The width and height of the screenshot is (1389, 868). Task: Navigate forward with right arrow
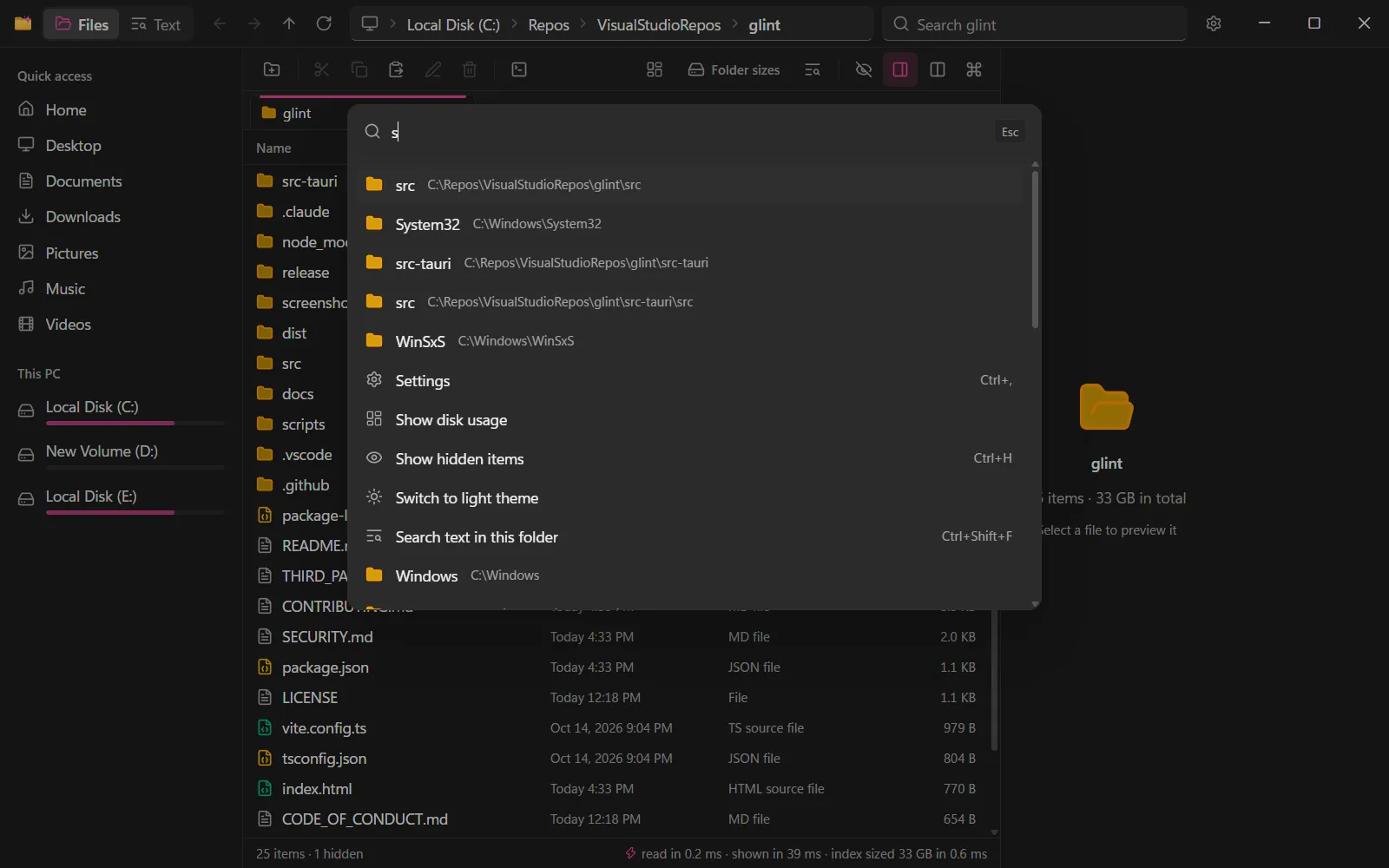254,23
